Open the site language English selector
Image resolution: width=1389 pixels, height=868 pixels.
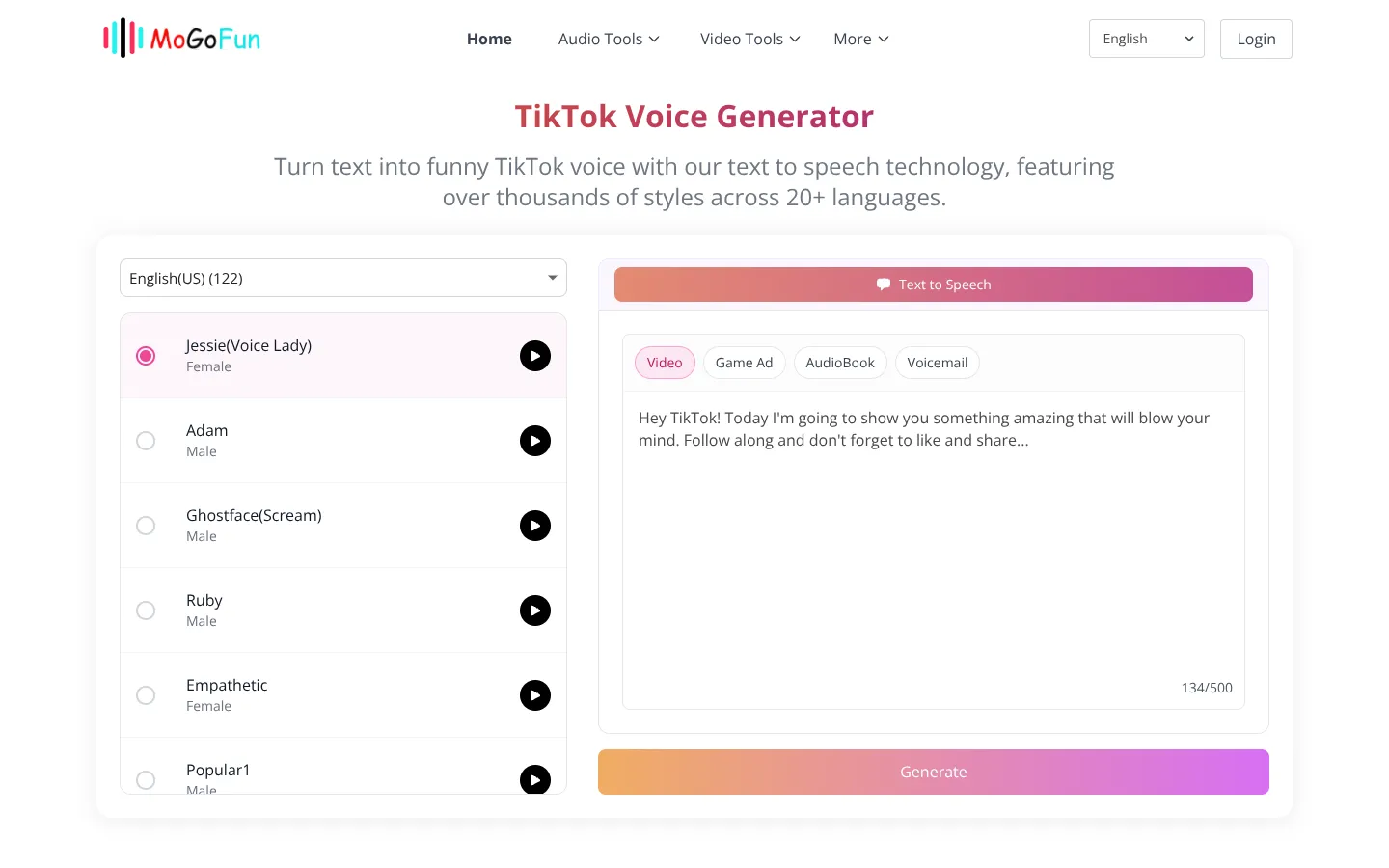[x=1147, y=39]
